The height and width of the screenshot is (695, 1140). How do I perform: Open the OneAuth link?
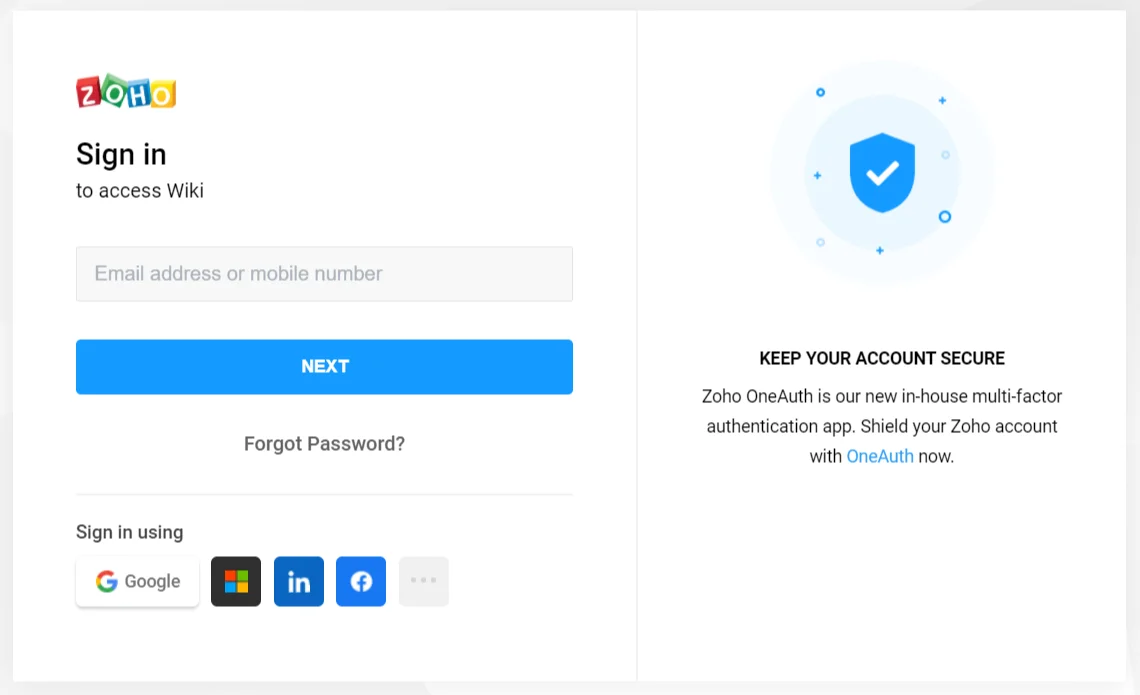pyautogui.click(x=880, y=456)
